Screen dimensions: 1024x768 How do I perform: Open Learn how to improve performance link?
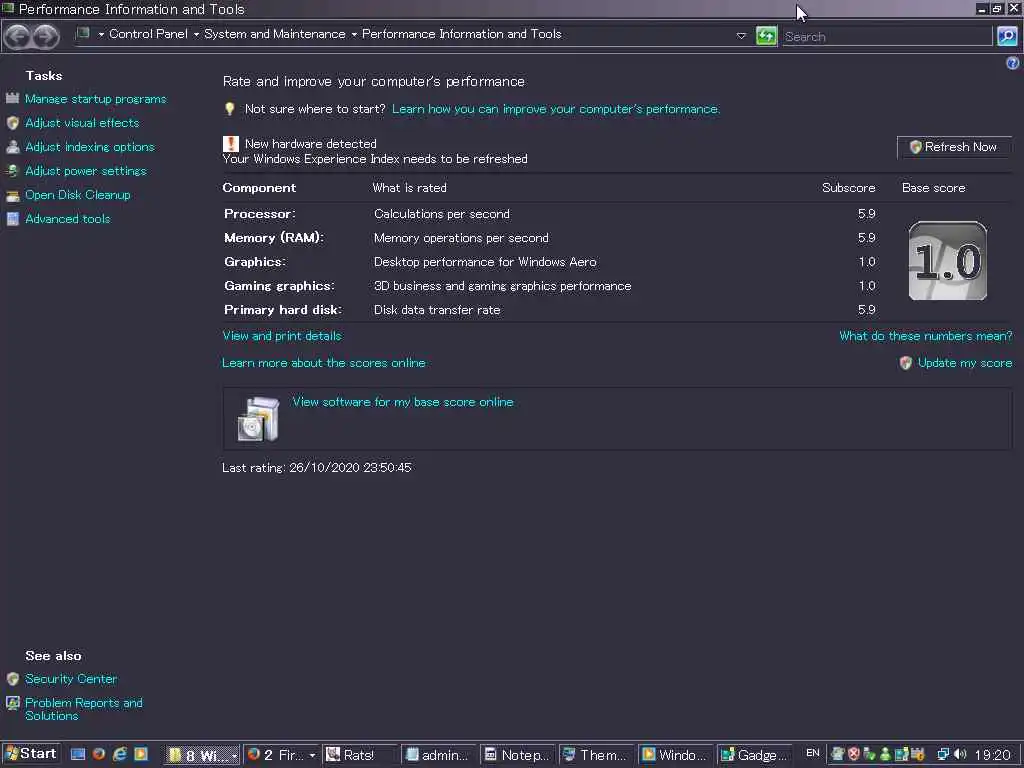tap(556, 109)
